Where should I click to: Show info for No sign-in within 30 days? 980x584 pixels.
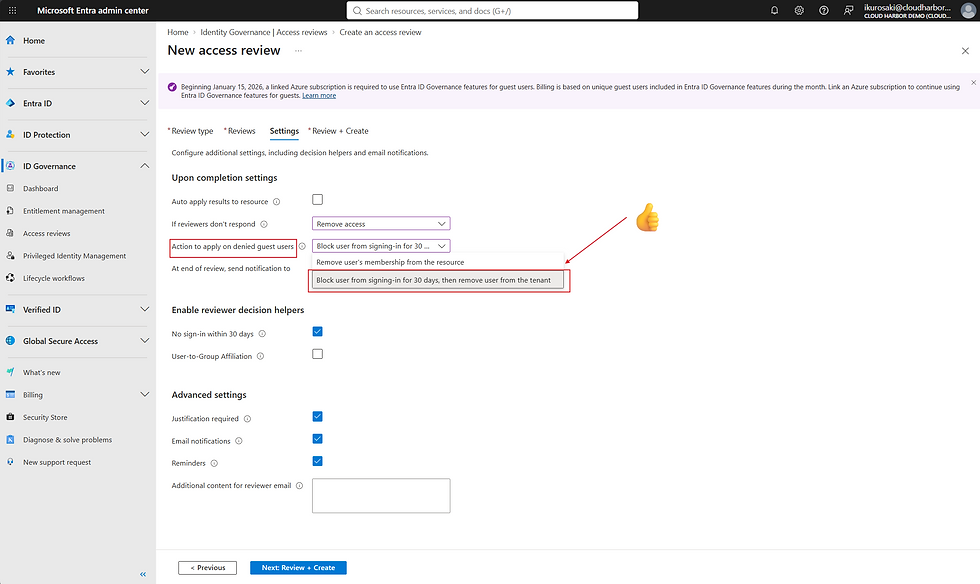[262, 334]
